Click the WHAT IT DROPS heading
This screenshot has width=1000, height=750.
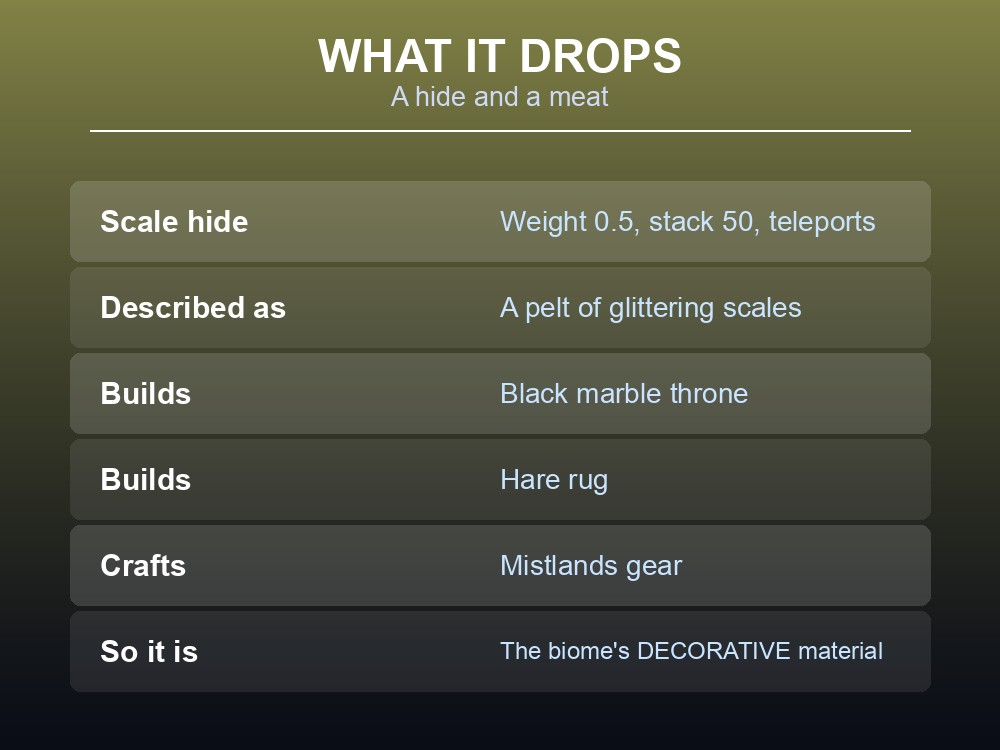click(x=500, y=56)
